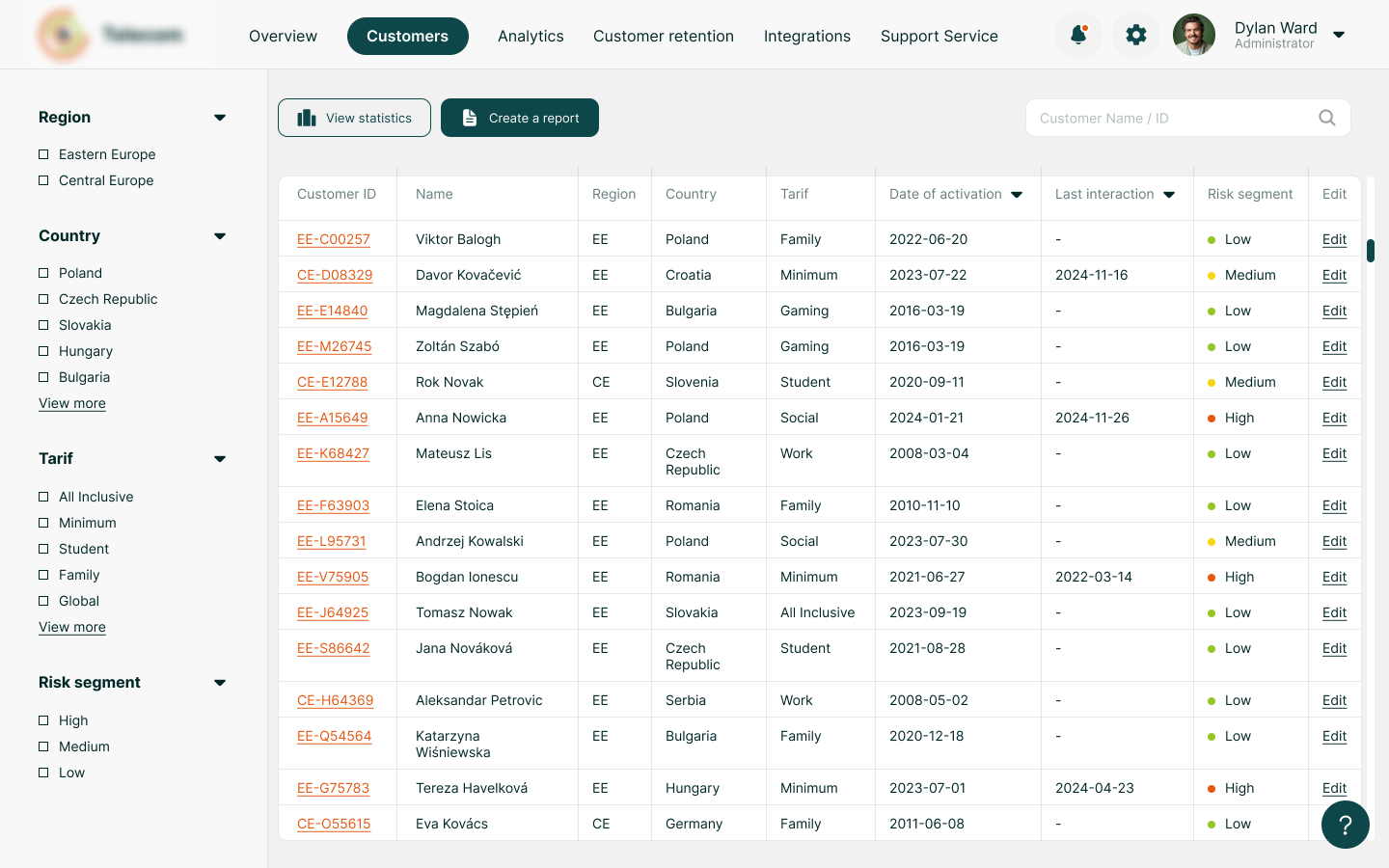Collapse the Tarif filter section

(220, 459)
